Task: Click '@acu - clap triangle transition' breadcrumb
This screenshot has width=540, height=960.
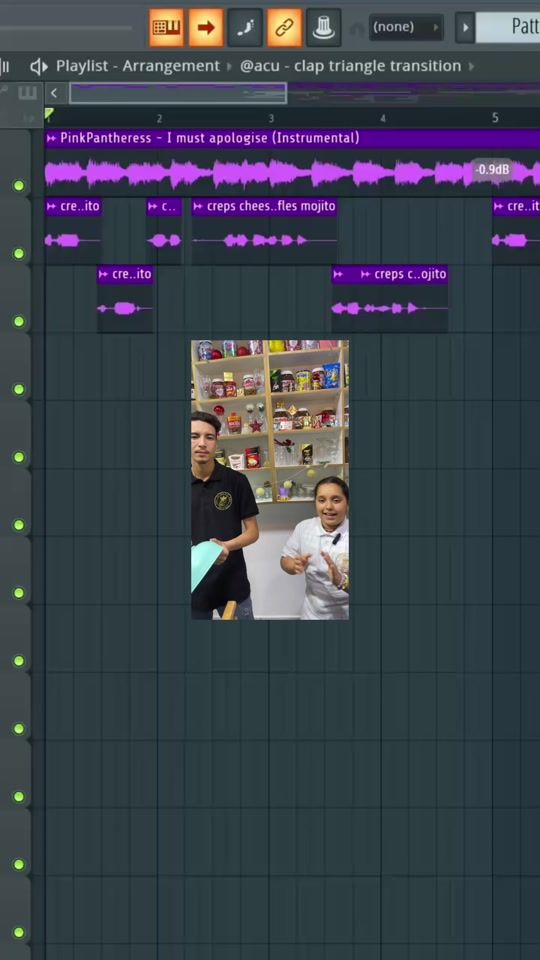Action: click(x=350, y=66)
